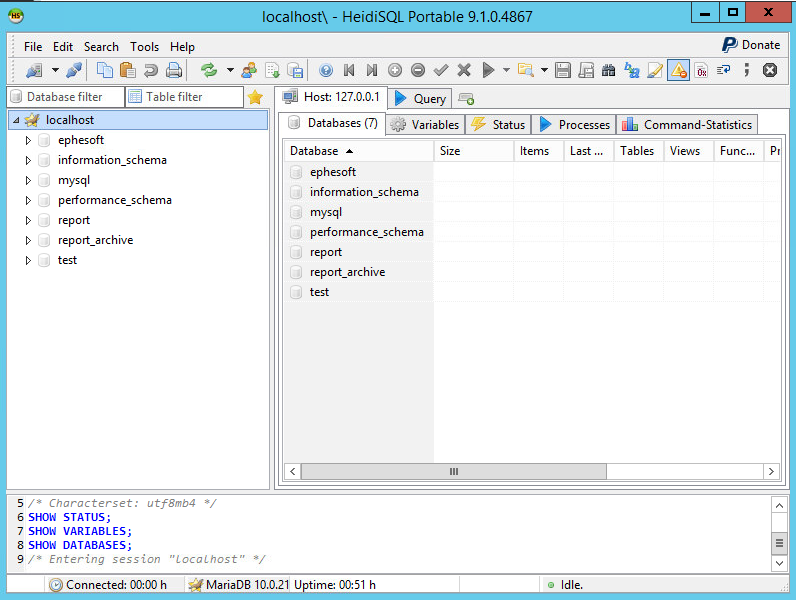
Task: Toggle the wrap long lines icon
Action: [724, 70]
